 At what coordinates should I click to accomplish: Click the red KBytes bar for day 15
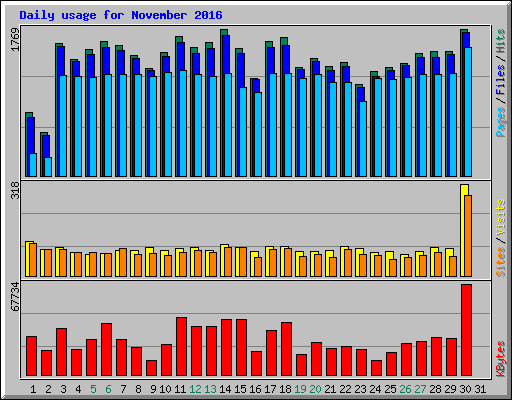241,348
